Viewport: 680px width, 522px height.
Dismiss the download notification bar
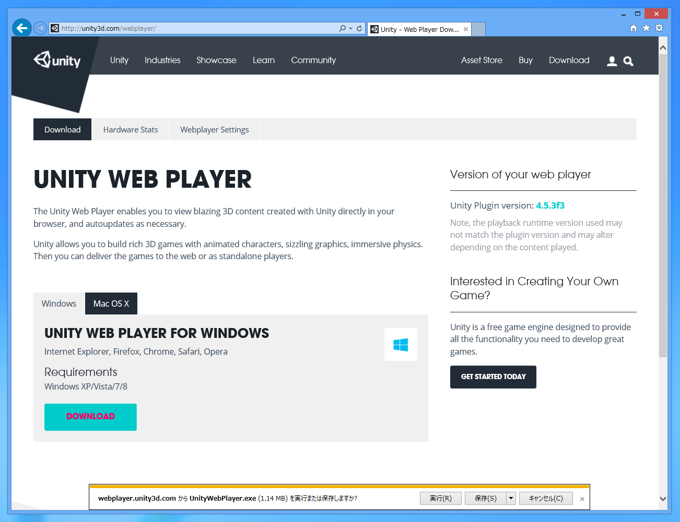click(x=582, y=499)
